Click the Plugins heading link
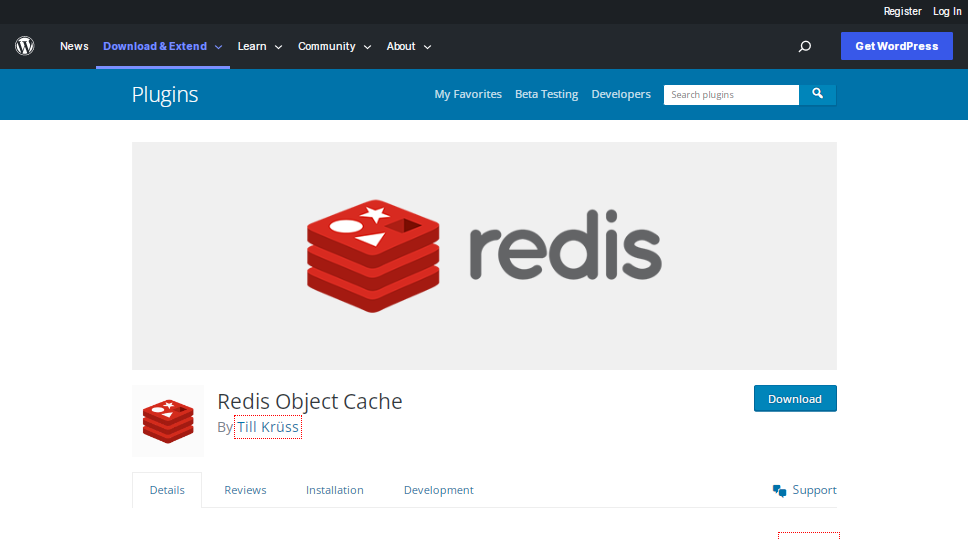The width and height of the screenshot is (968, 539). [x=165, y=94]
